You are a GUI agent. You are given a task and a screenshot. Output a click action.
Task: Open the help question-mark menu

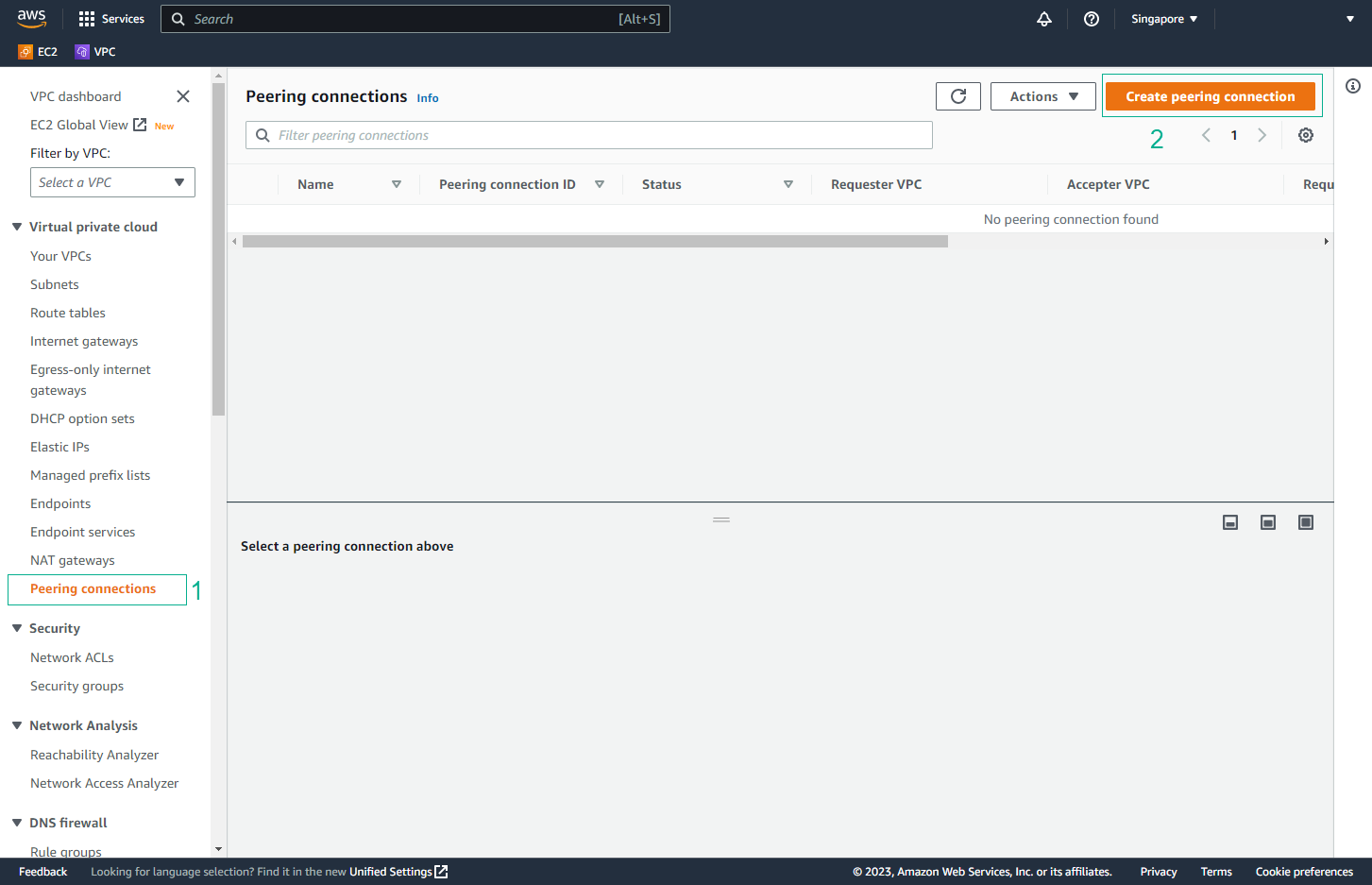[x=1092, y=19]
